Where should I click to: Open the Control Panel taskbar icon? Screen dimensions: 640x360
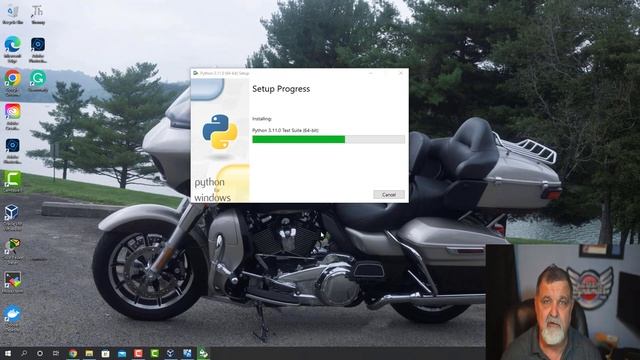tap(187, 353)
